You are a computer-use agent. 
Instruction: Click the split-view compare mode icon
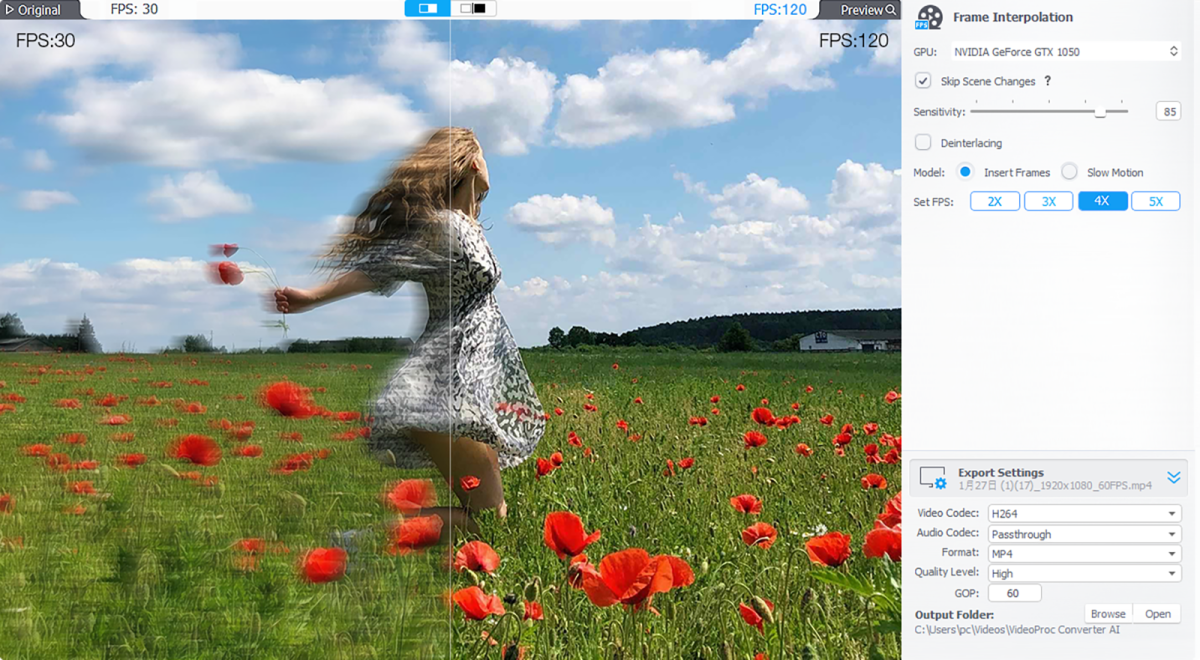point(427,9)
